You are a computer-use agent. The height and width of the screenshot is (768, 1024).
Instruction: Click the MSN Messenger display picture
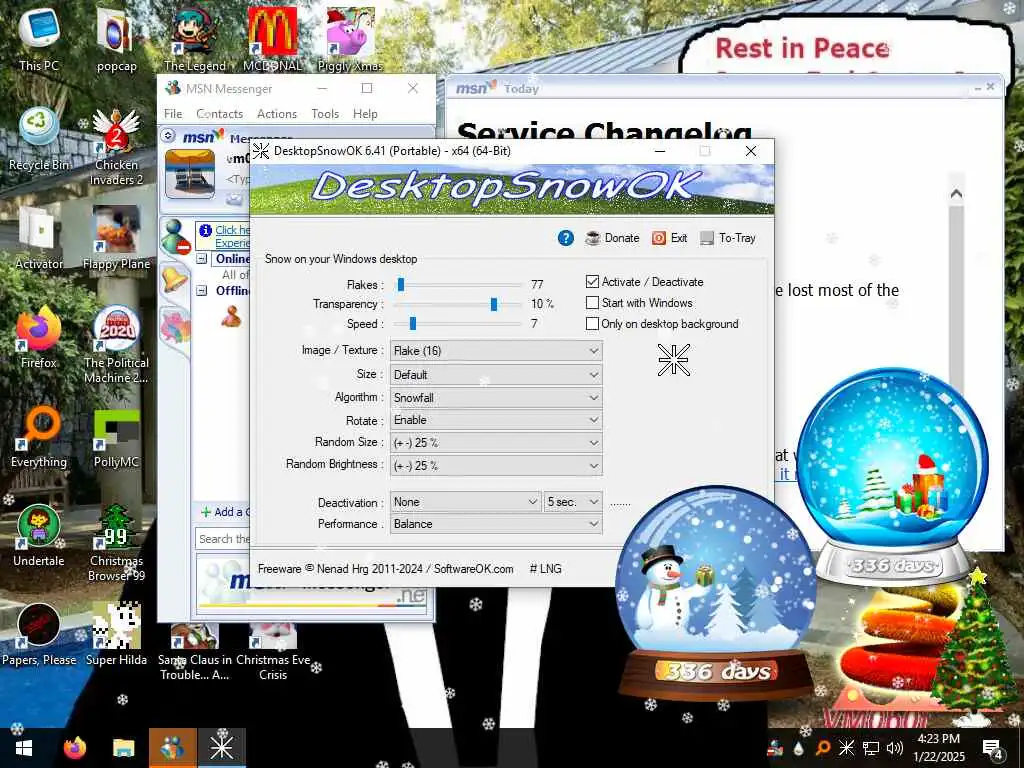190,174
